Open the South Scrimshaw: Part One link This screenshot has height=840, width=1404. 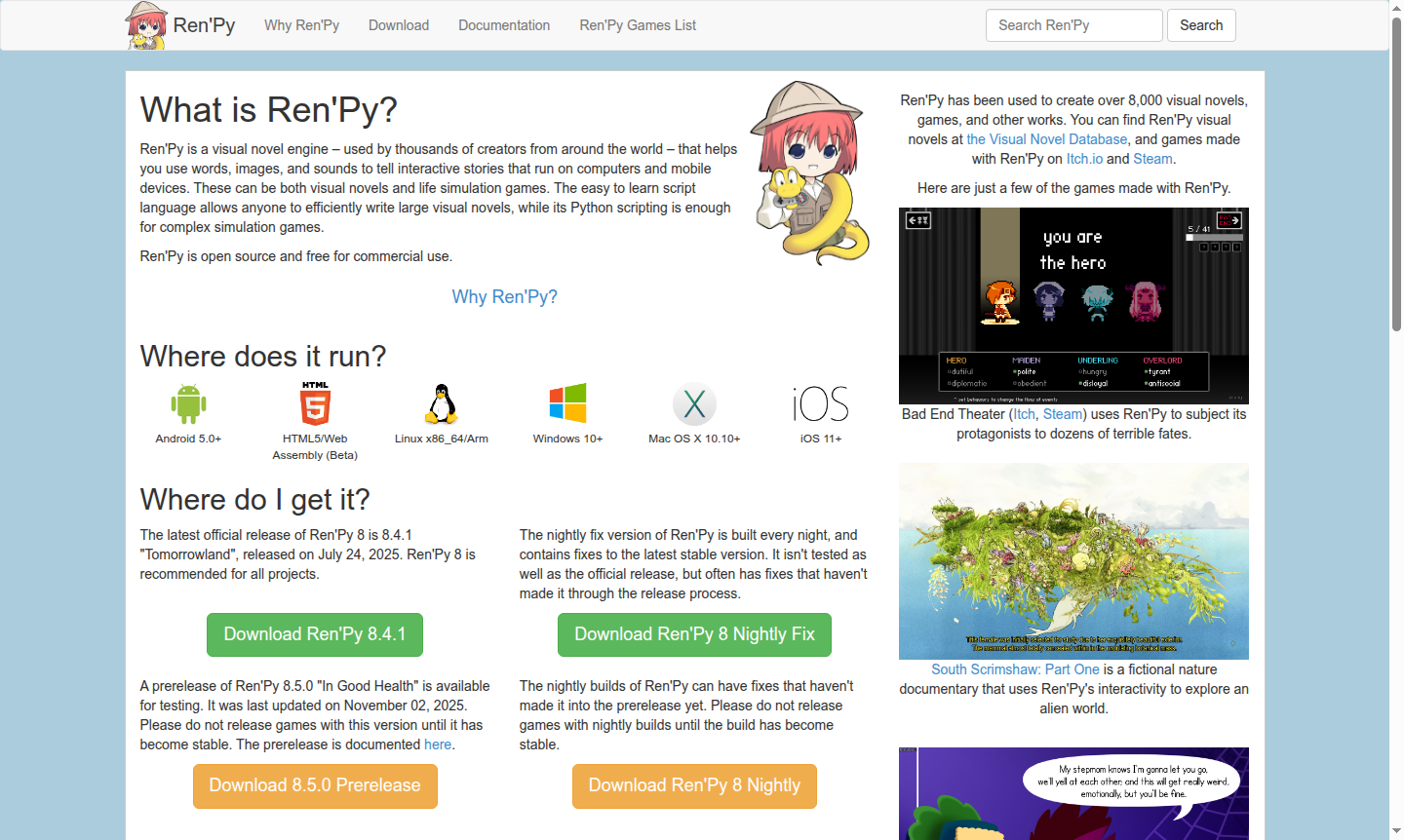pos(1015,669)
